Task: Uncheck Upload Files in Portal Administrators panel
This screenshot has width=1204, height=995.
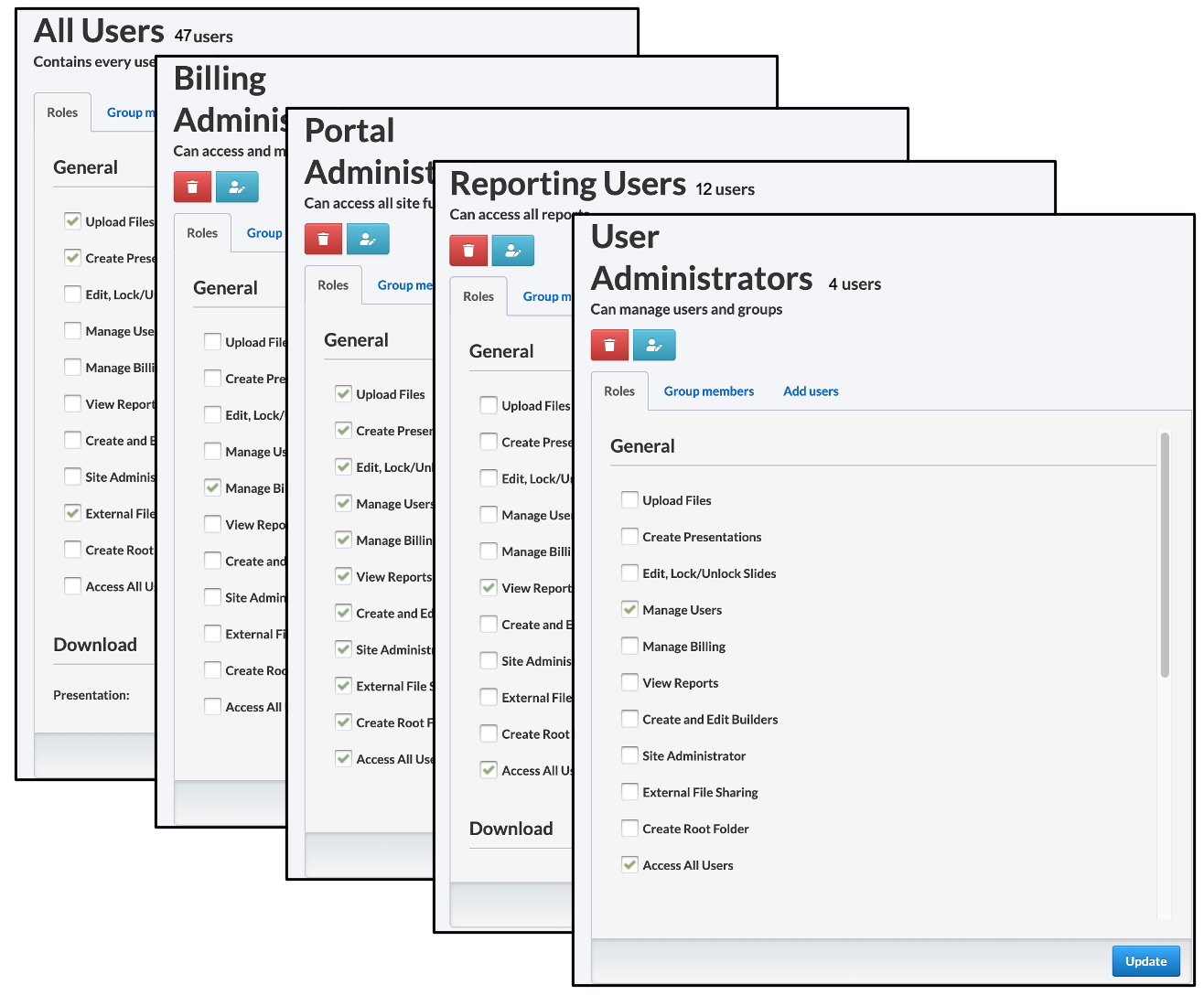Action: click(343, 393)
